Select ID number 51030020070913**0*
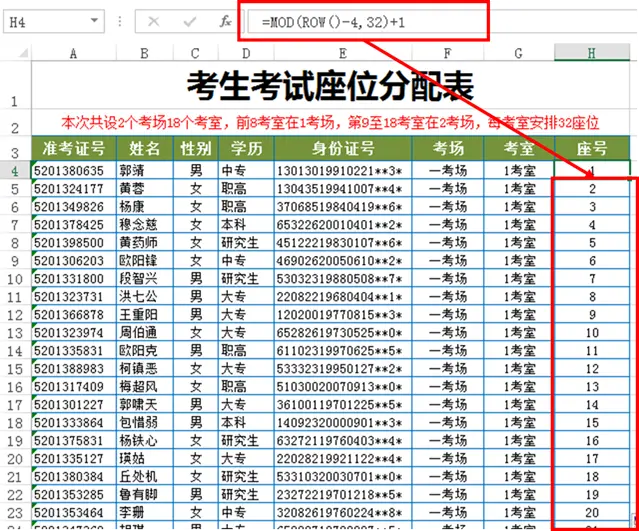This screenshot has height=531, width=639. (x=343, y=386)
